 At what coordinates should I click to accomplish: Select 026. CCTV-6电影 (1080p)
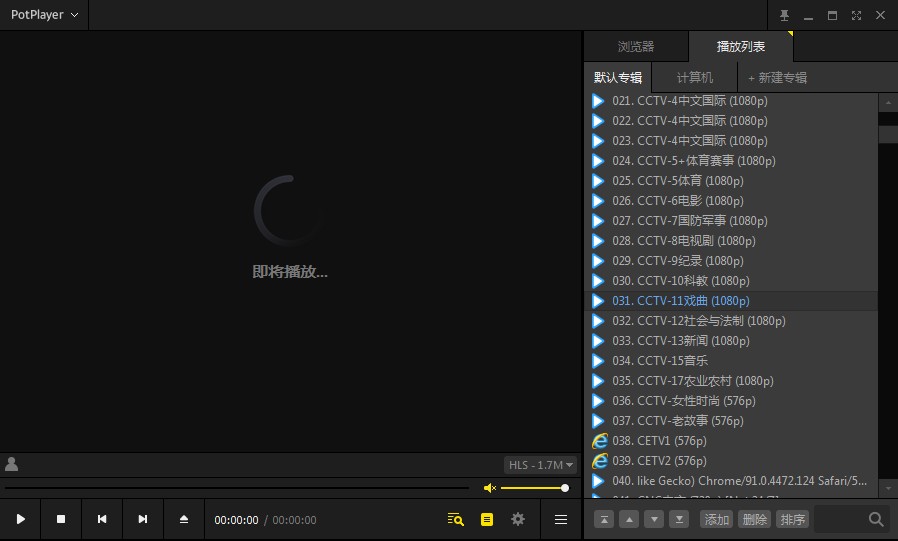(x=731, y=201)
